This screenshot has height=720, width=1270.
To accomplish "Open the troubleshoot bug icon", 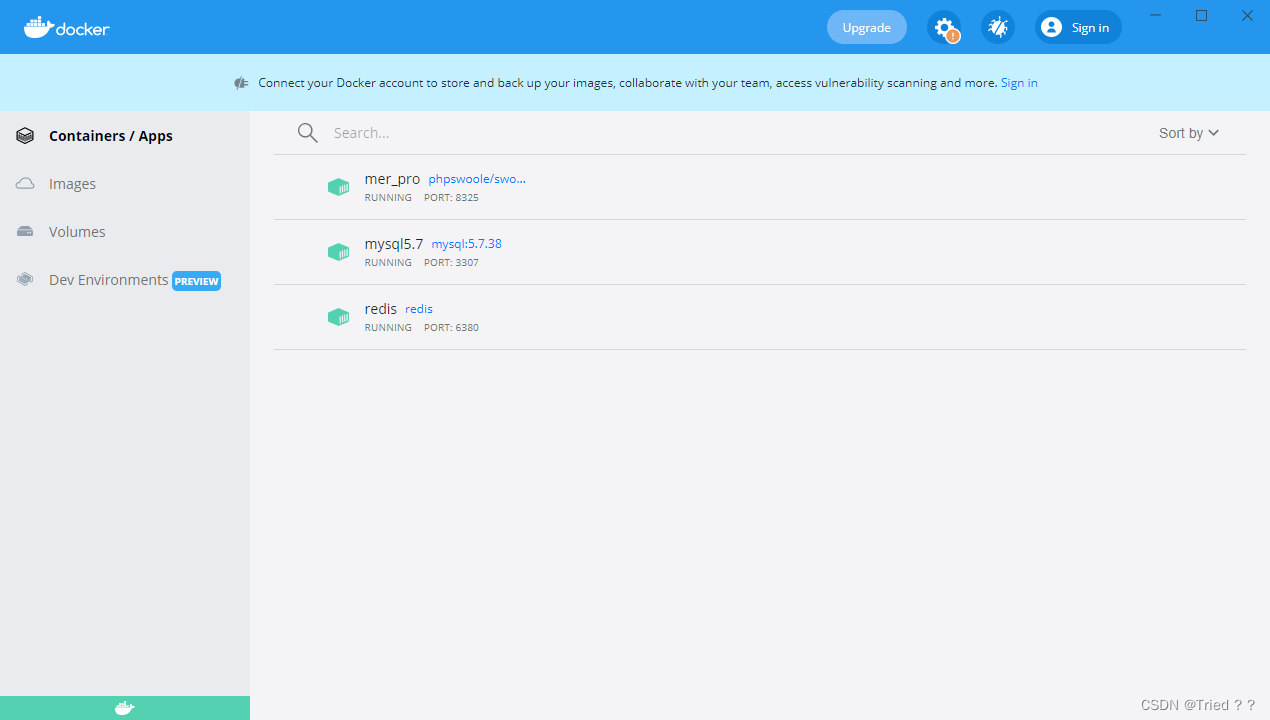I will pyautogui.click(x=998, y=27).
